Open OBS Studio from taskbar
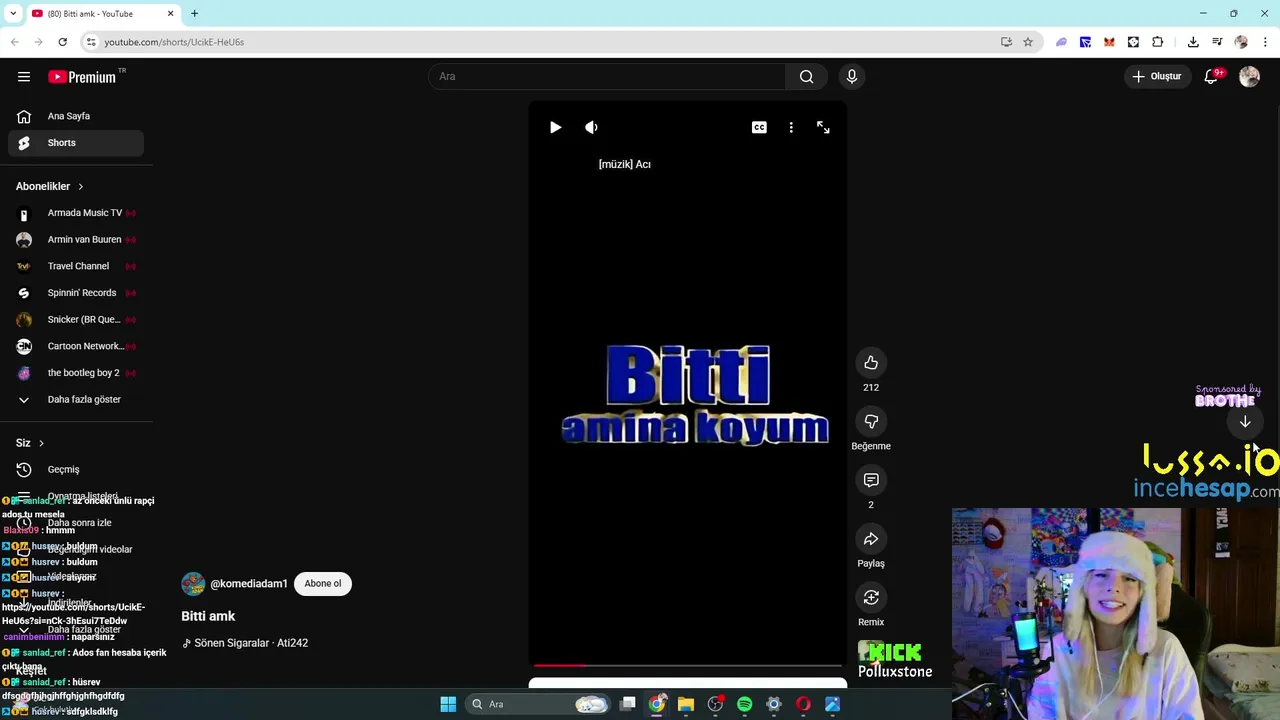Viewport: 1280px width, 720px height. [x=715, y=704]
